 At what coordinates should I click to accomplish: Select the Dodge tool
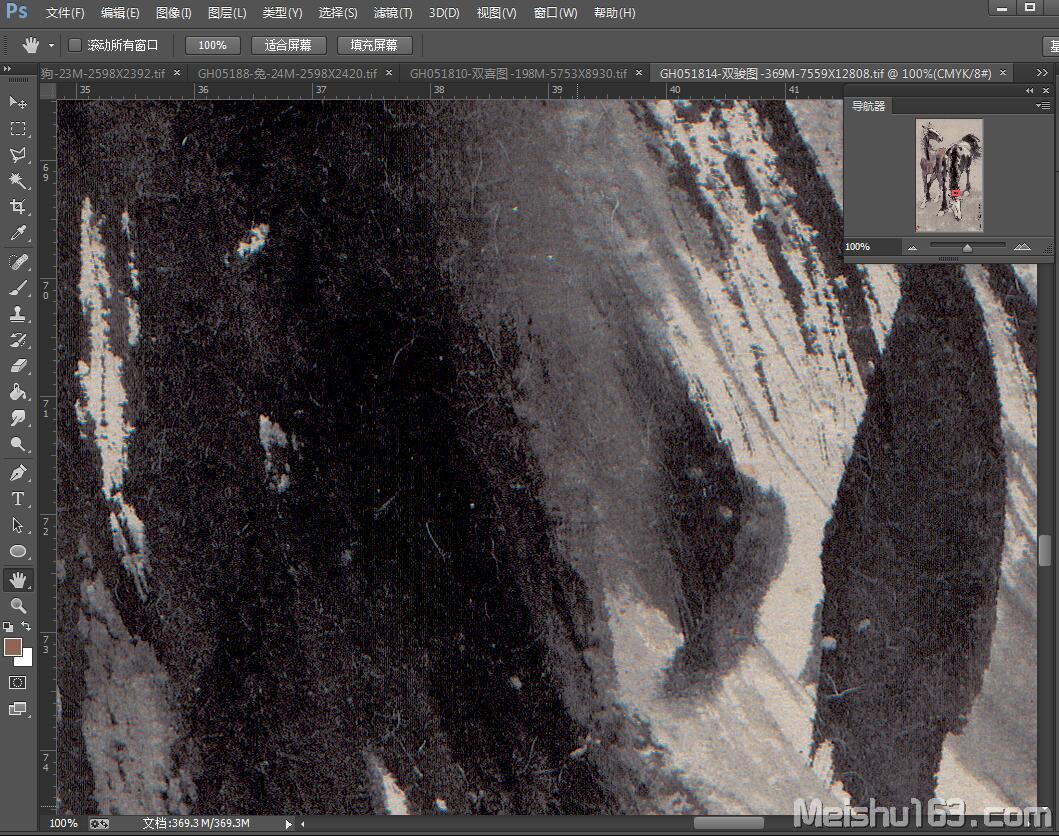(x=18, y=444)
